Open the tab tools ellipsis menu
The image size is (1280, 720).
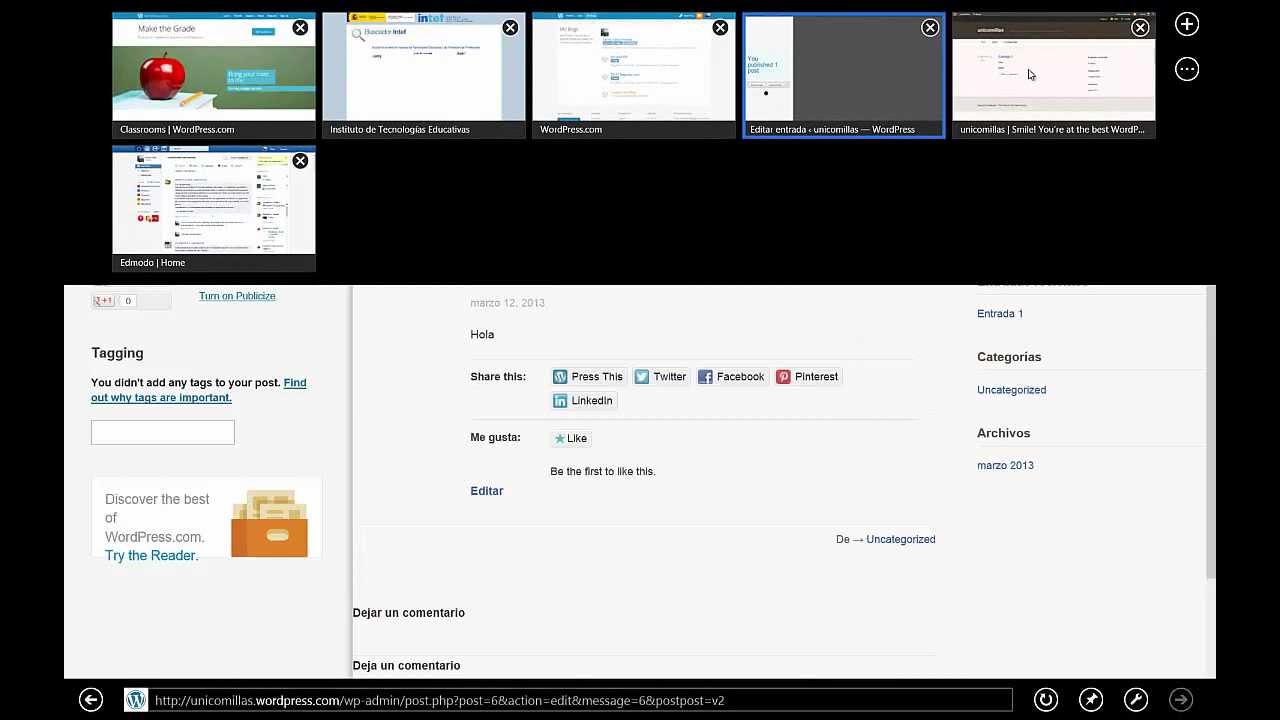(1187, 69)
